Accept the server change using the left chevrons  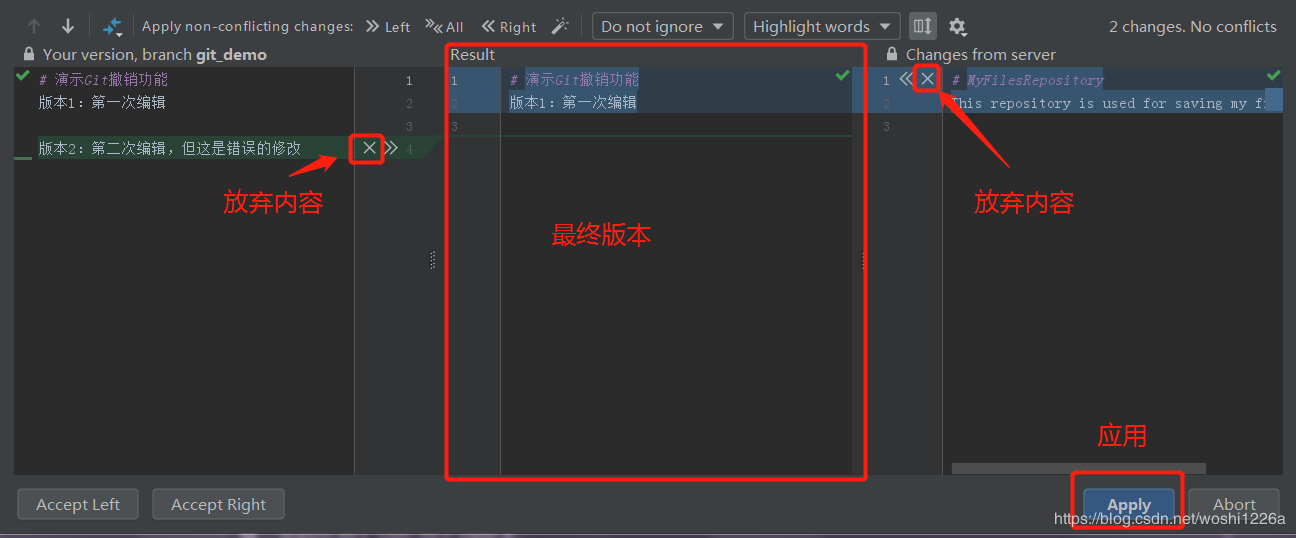[x=906, y=79]
